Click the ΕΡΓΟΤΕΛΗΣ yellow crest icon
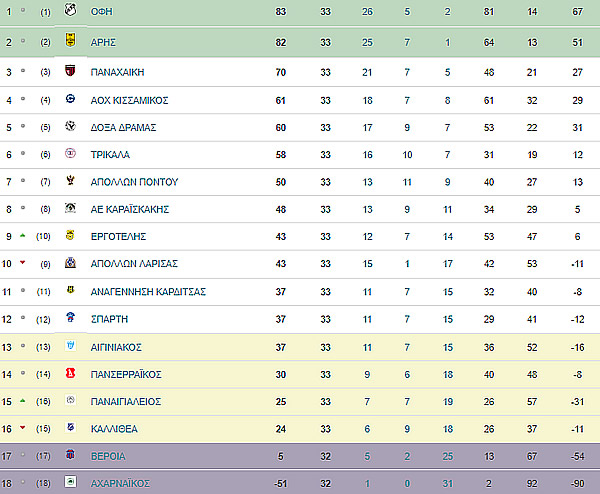This screenshot has width=600, height=494. coord(70,235)
